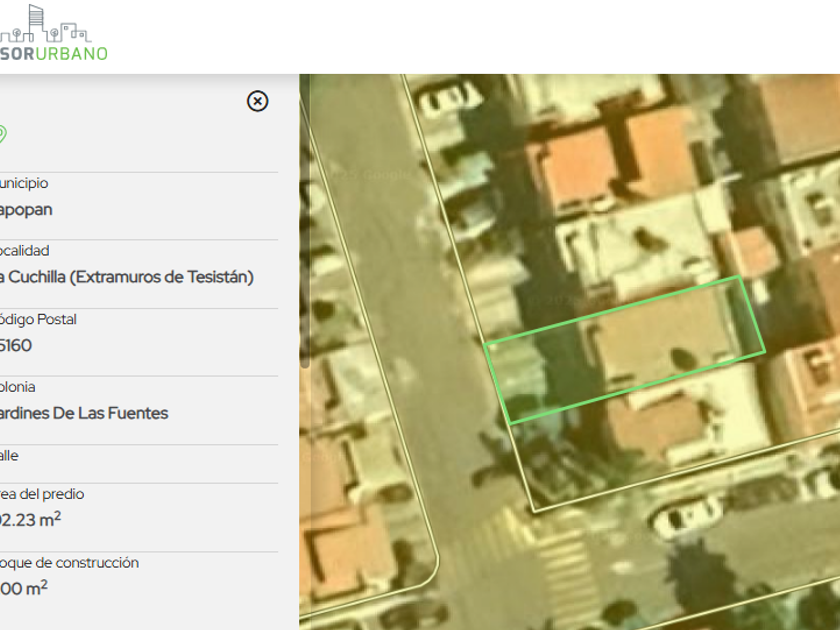840x630 pixels.
Task: Click the Municipio field label
Action: 24,184
